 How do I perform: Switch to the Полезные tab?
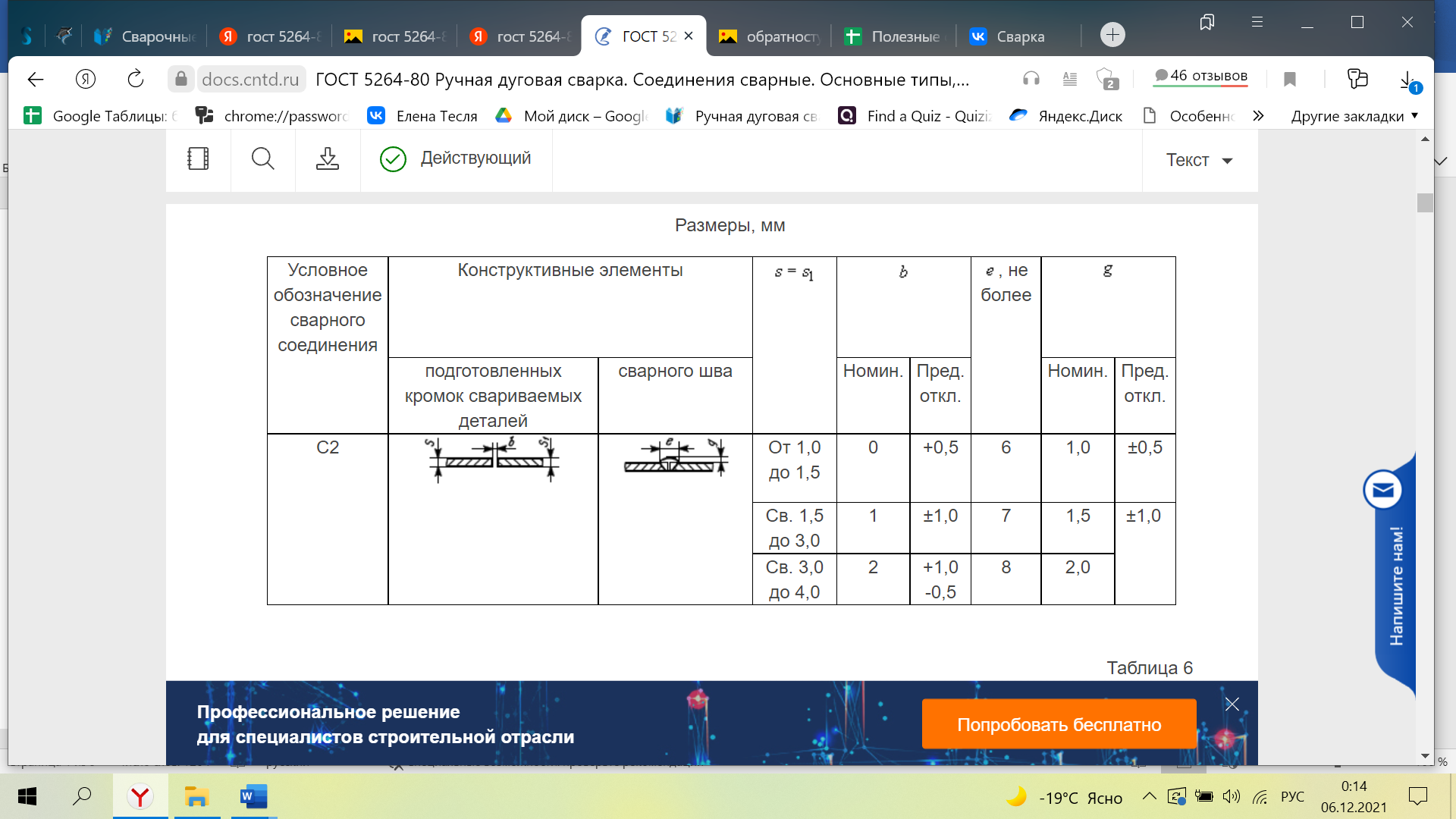point(893,36)
